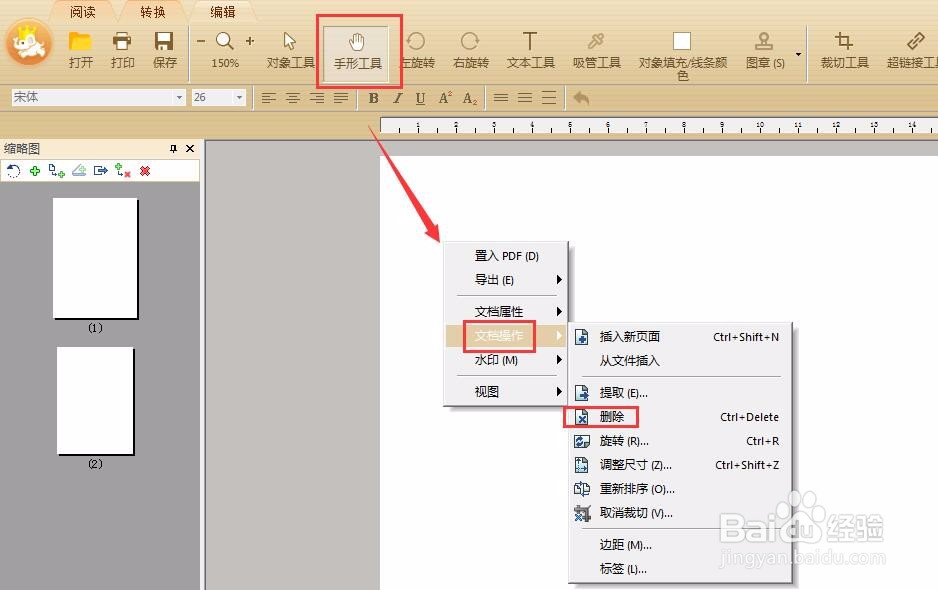Toggle underline formatting

coord(420,98)
